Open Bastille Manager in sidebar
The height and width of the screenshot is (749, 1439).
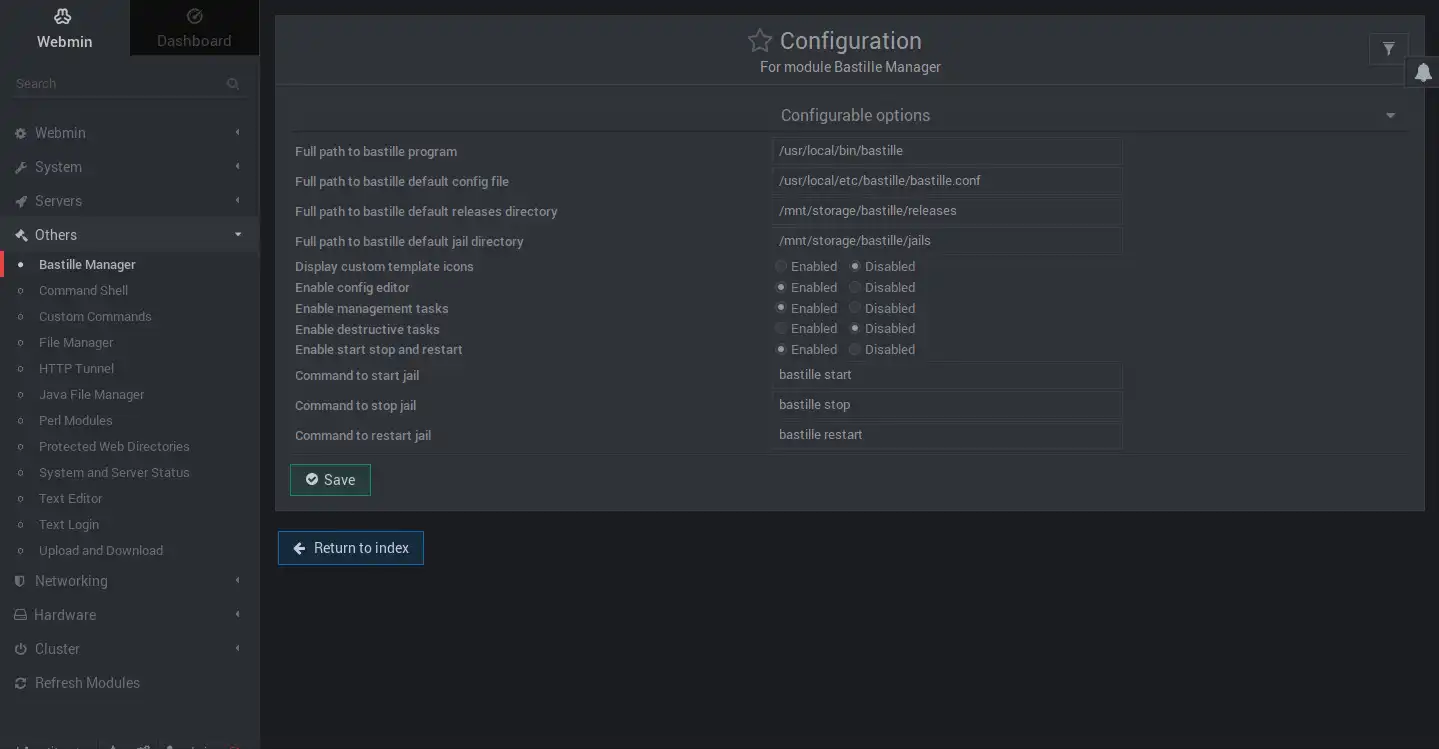pyautogui.click(x=87, y=265)
